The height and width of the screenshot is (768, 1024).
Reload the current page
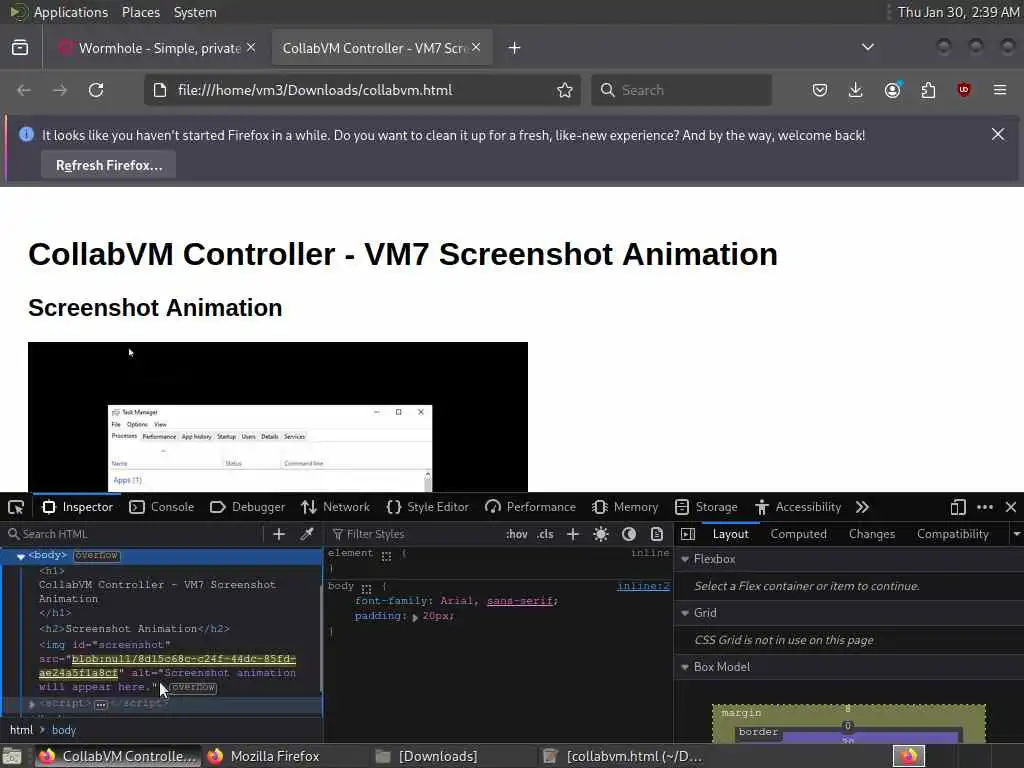coord(96,90)
